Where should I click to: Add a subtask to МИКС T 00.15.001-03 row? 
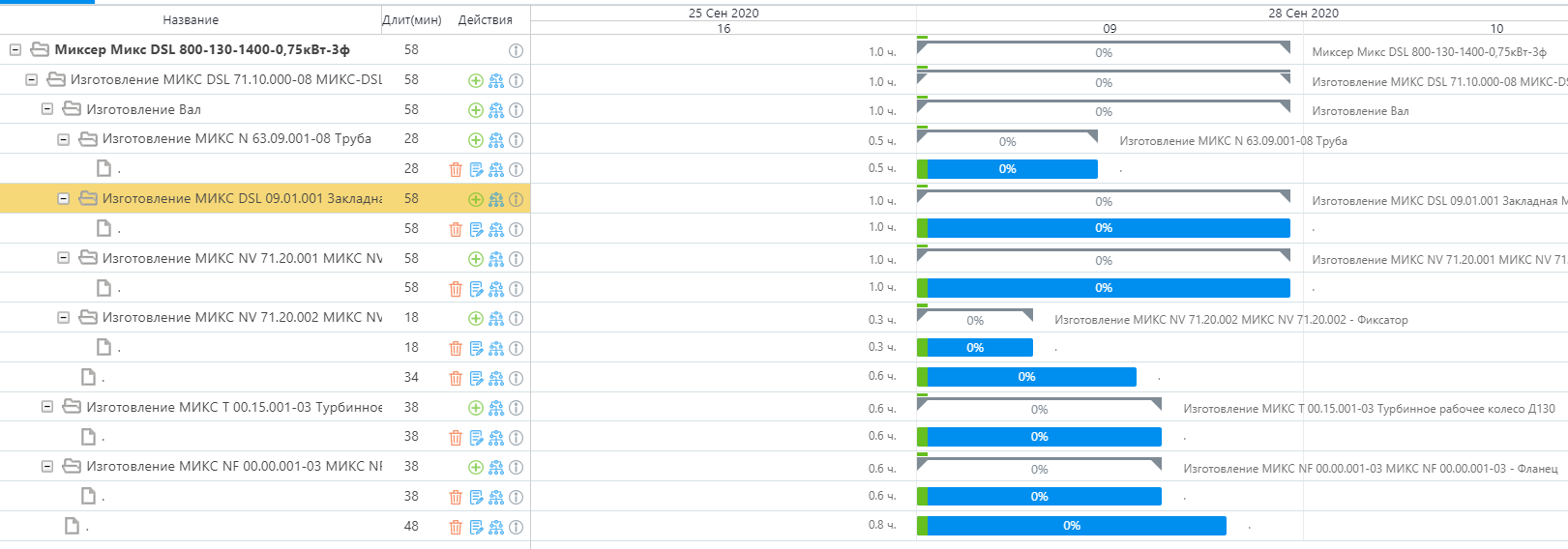pyautogui.click(x=475, y=408)
